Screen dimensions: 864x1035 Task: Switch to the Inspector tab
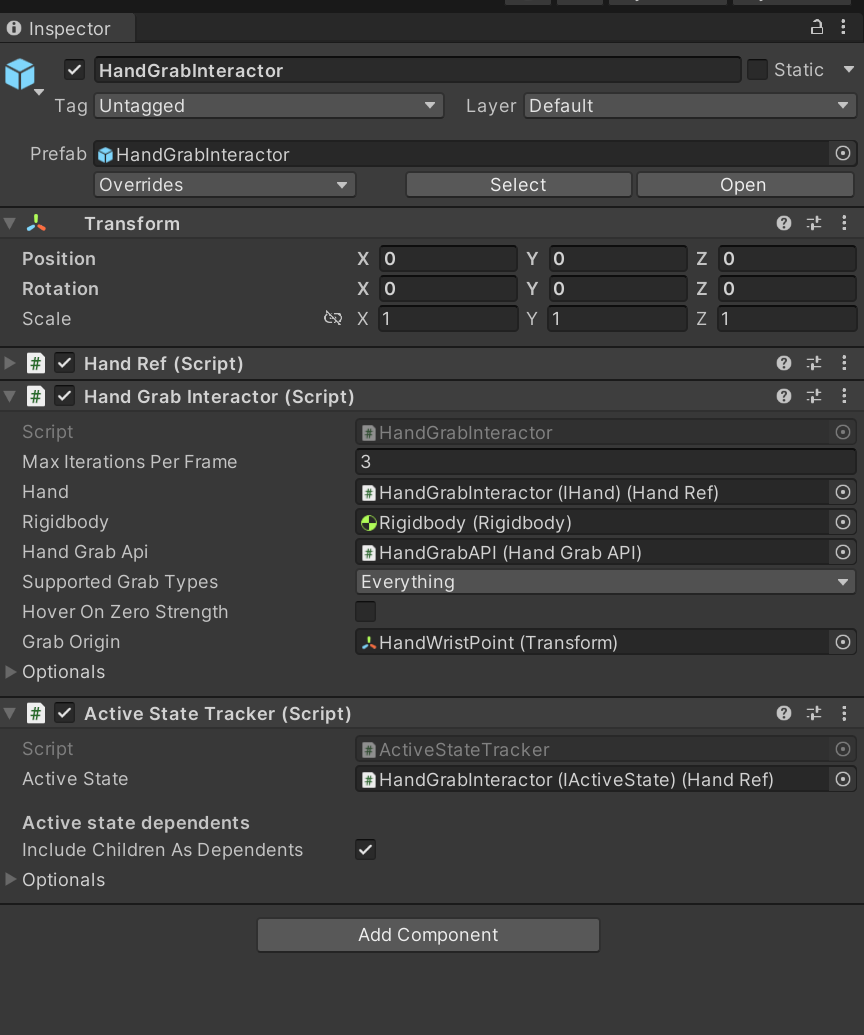click(68, 28)
